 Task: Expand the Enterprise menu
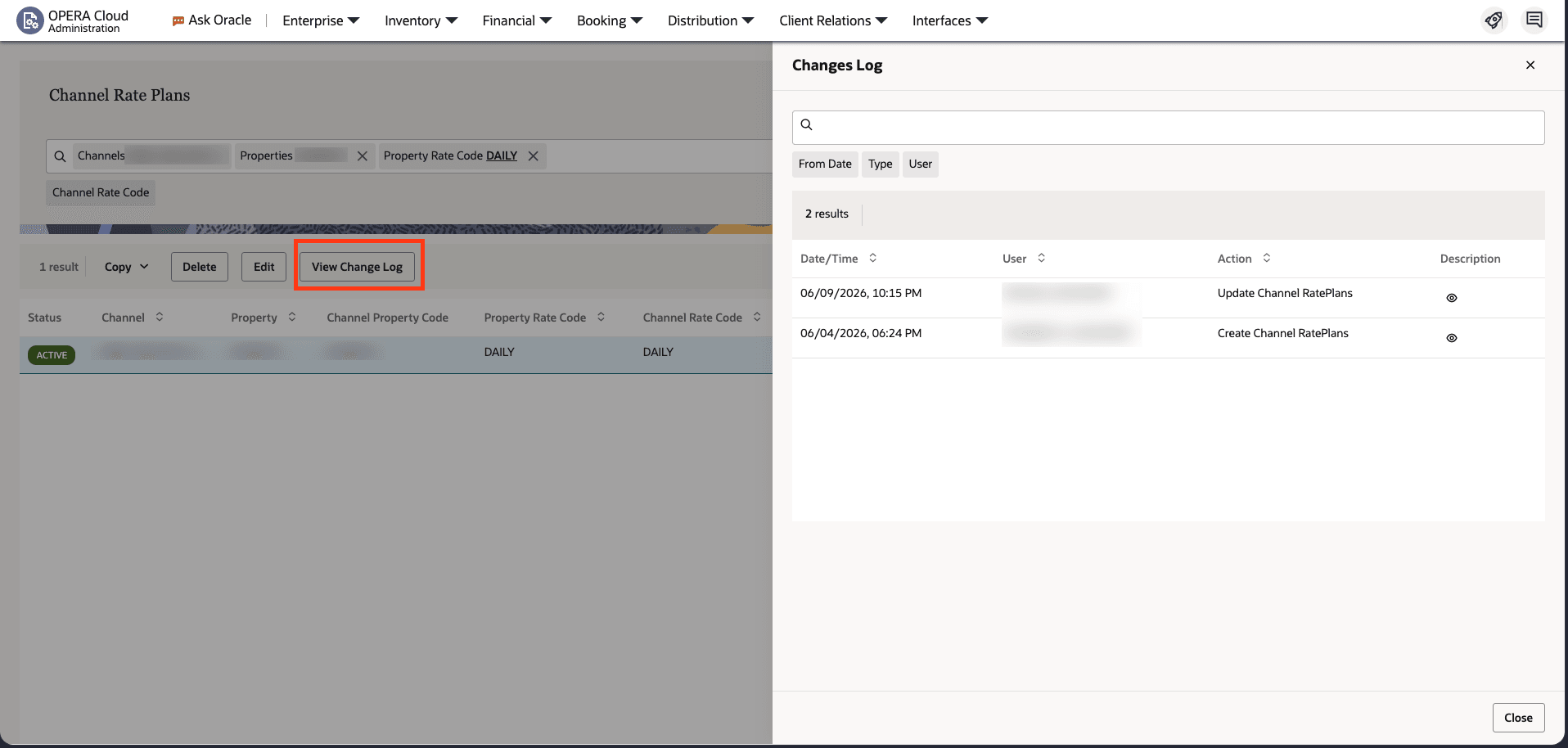coord(321,20)
